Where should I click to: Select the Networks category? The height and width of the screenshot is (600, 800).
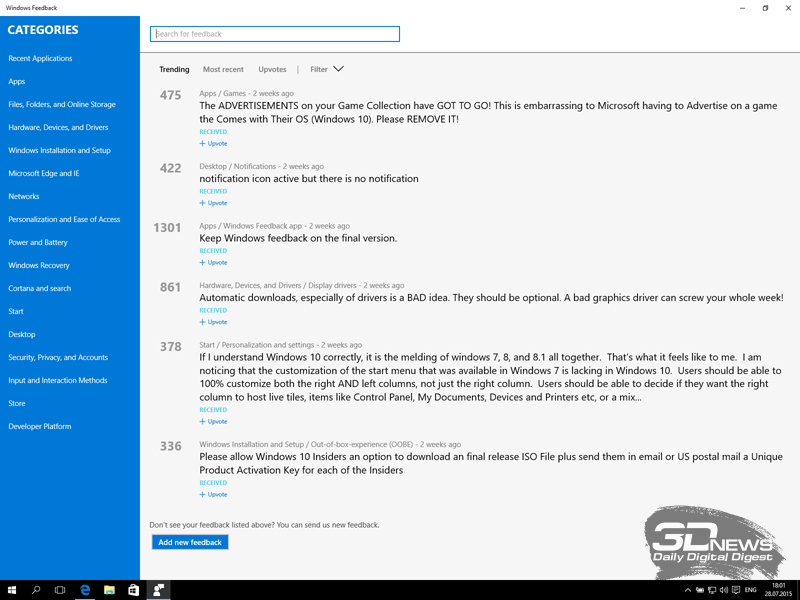tap(23, 196)
